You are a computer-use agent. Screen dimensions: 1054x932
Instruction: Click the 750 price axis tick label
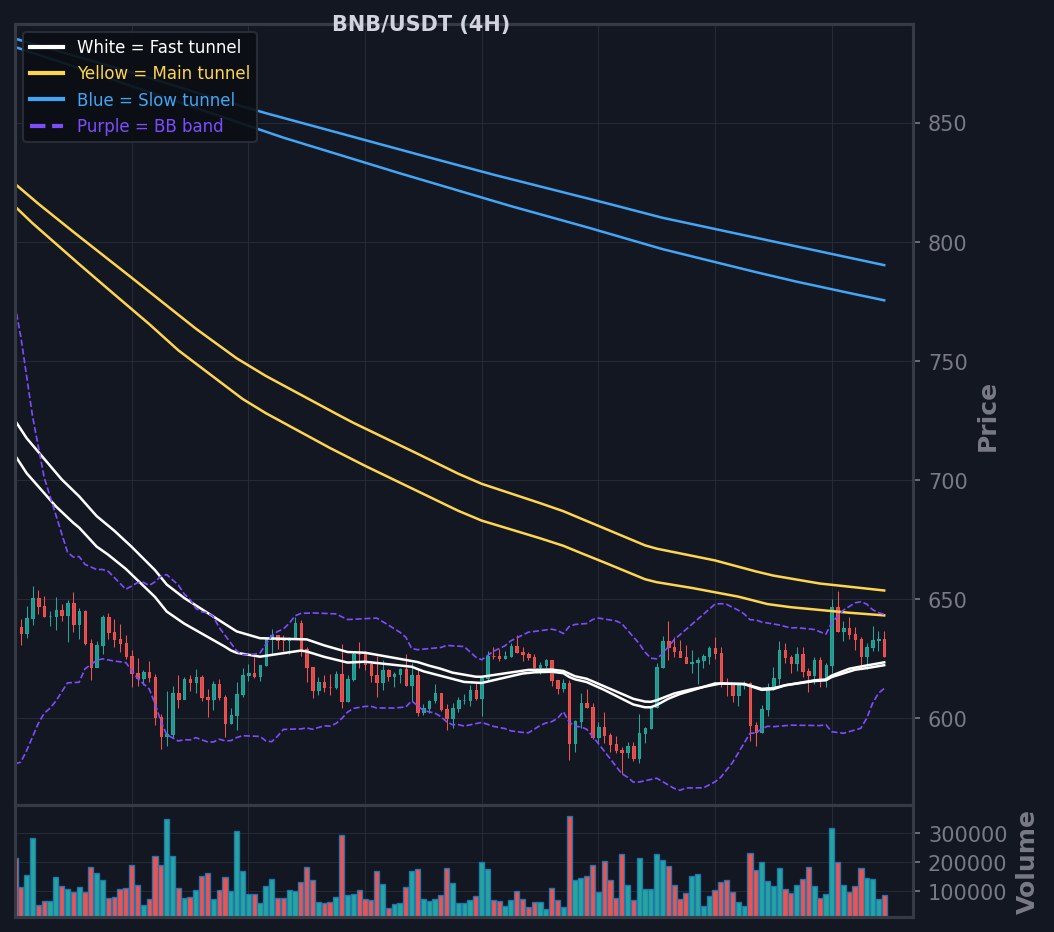coord(947,362)
